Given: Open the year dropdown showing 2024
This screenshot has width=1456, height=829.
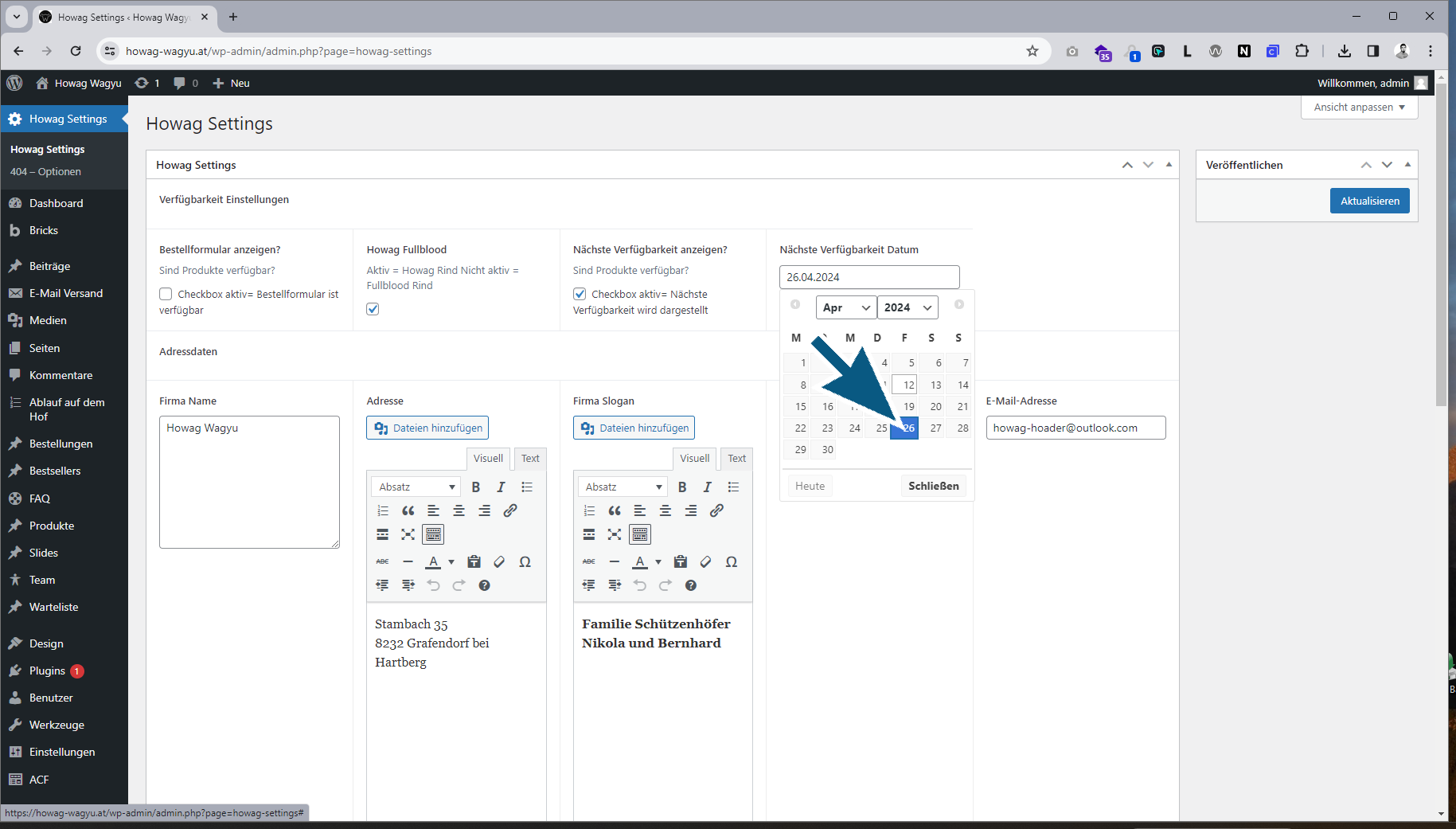Looking at the screenshot, I should point(908,307).
